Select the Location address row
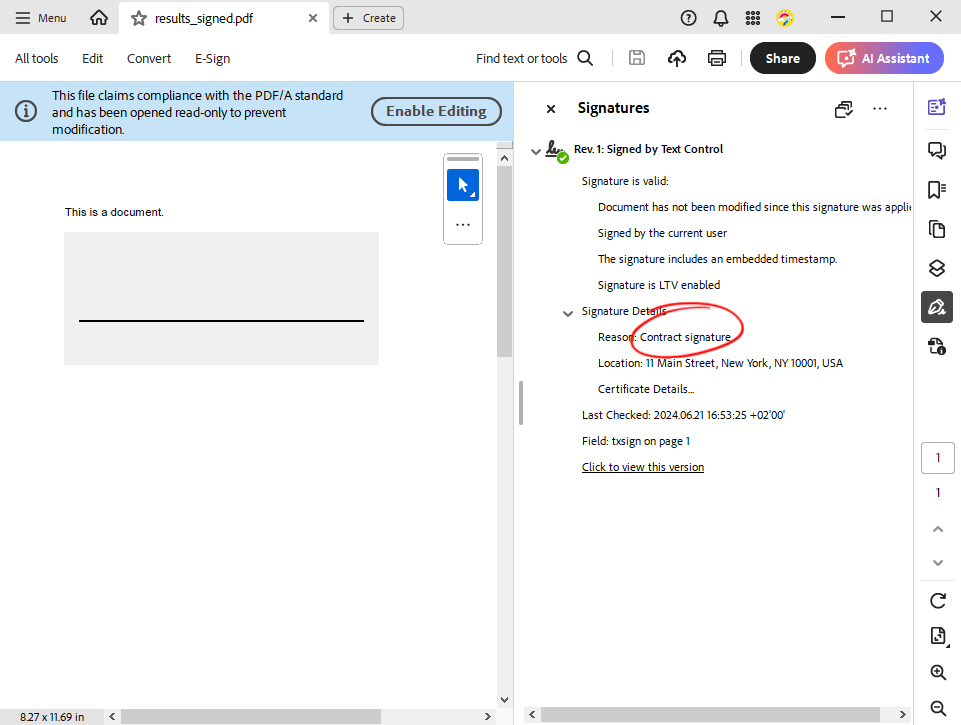The width and height of the screenshot is (961, 725). [720, 363]
